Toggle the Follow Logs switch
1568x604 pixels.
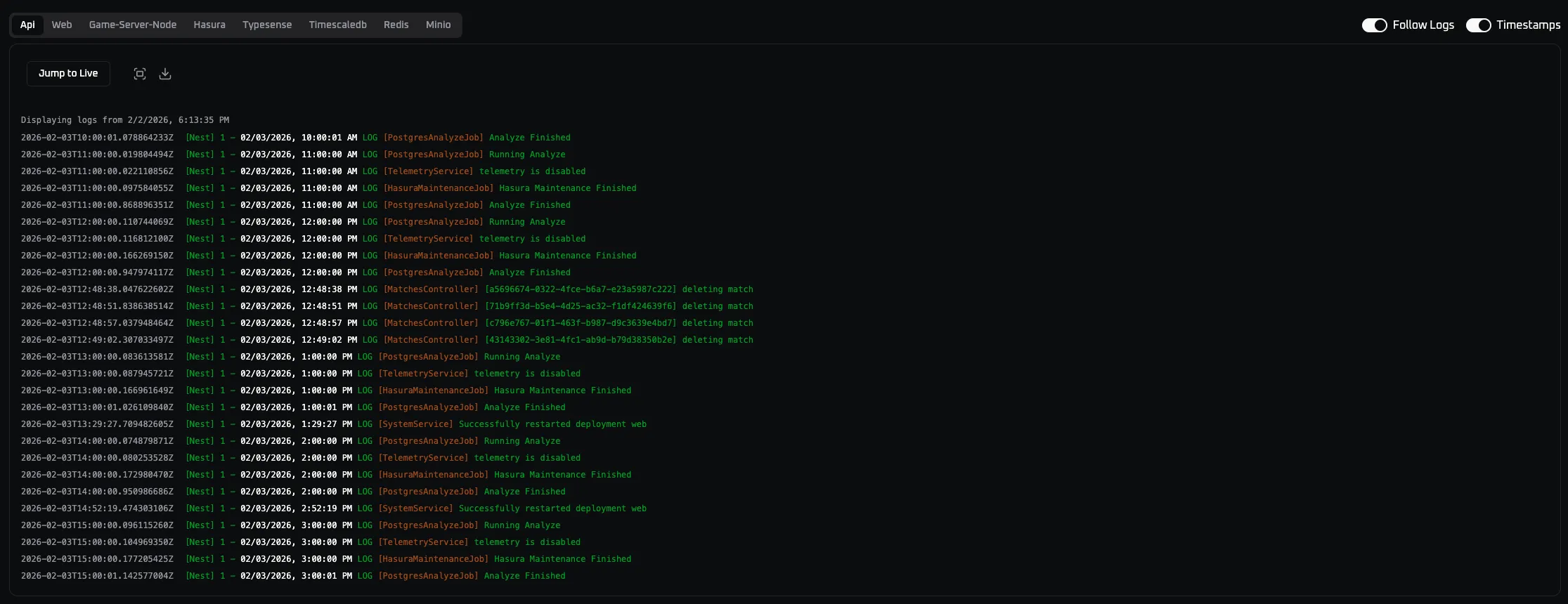point(1374,25)
